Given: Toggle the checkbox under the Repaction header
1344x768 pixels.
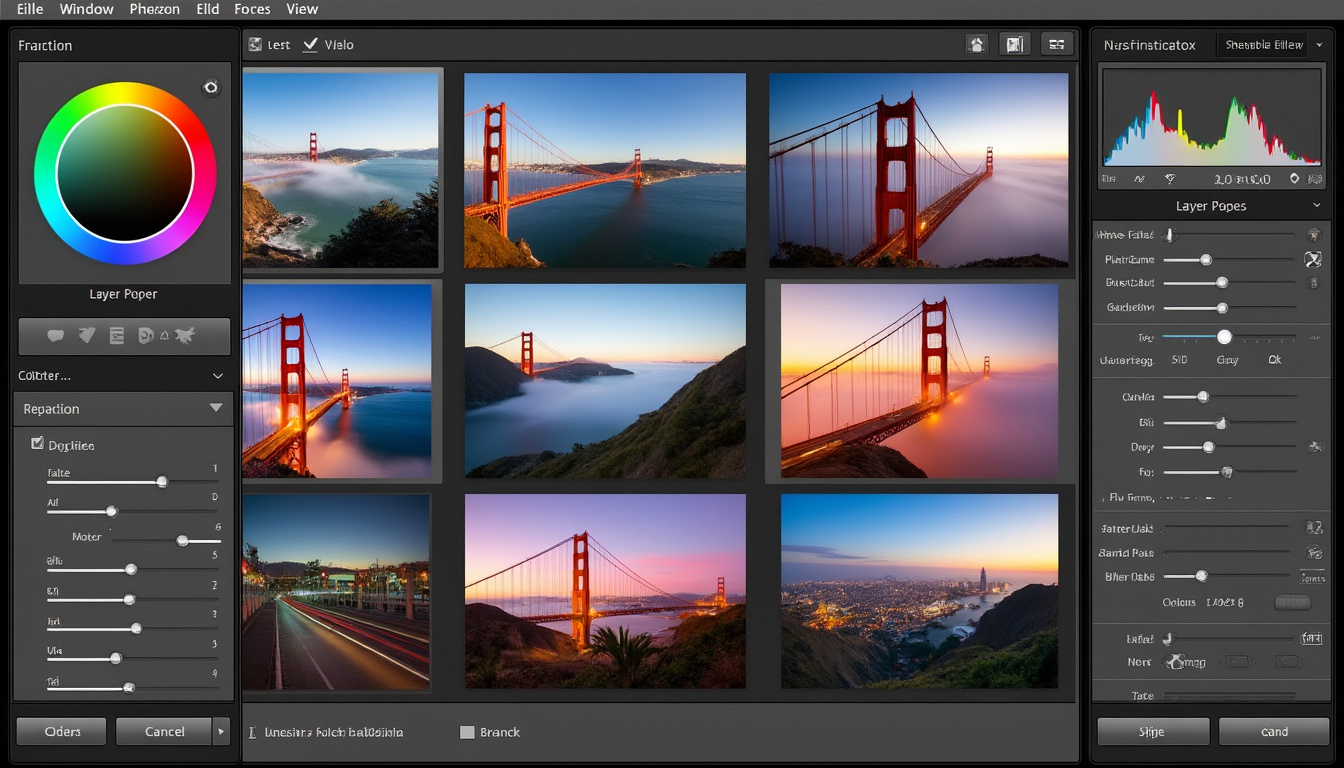Looking at the screenshot, I should 37,443.
